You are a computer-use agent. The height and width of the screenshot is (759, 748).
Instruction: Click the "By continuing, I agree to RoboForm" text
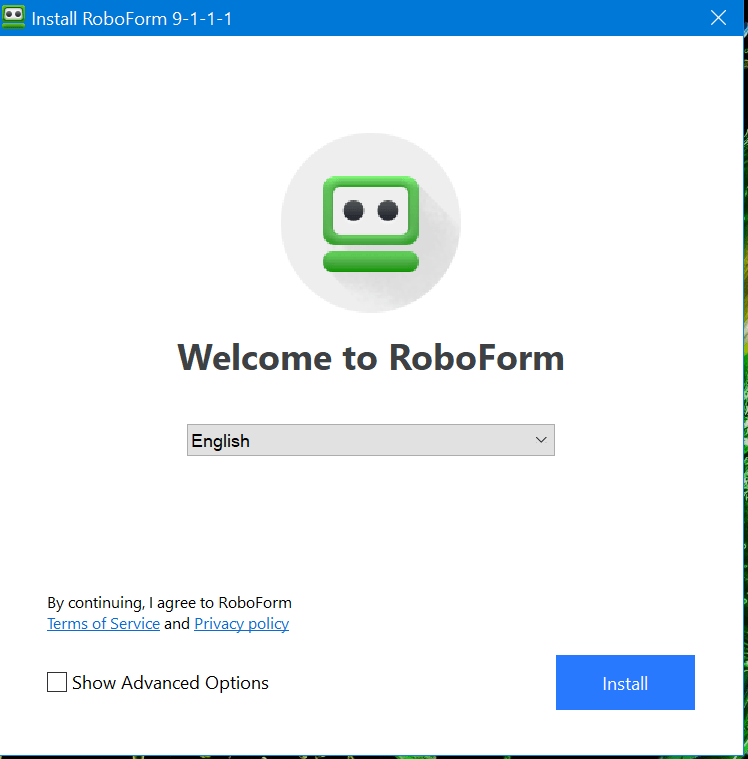pos(169,603)
